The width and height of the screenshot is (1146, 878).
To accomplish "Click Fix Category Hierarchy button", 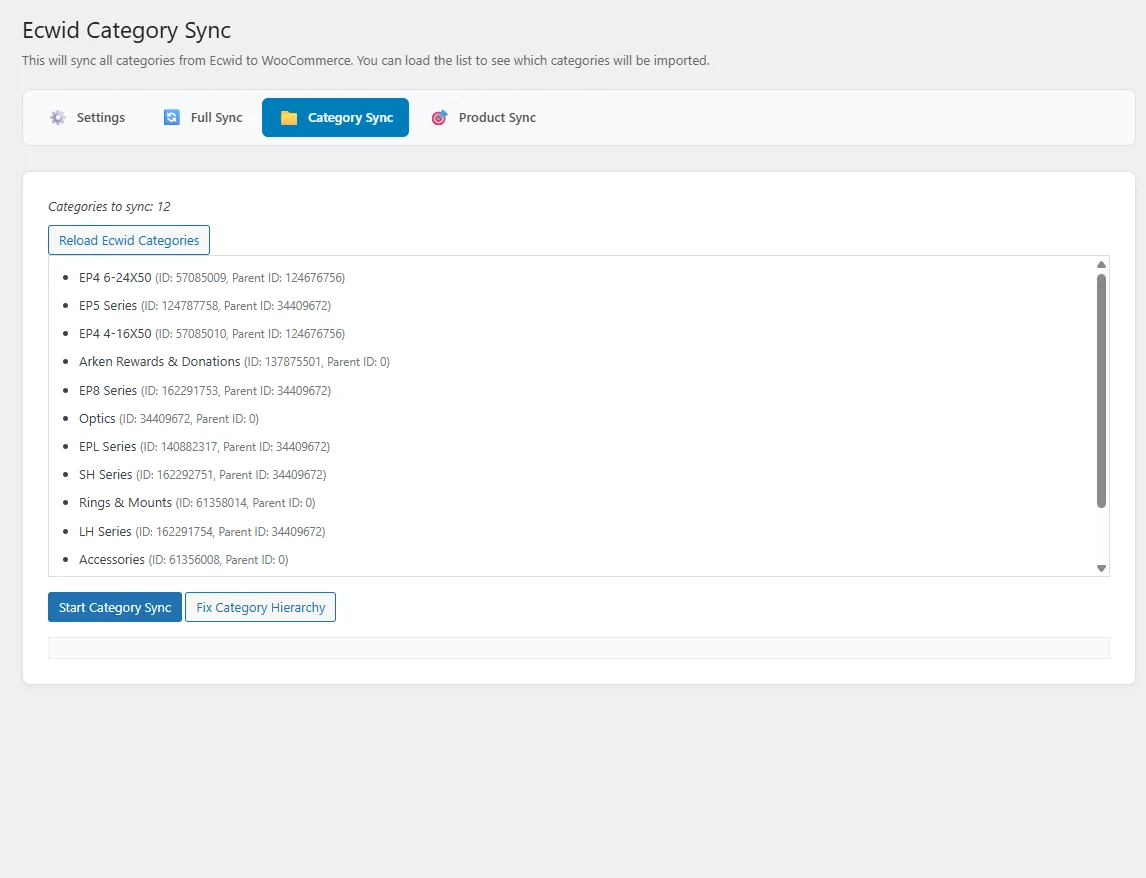I will [x=260, y=608].
